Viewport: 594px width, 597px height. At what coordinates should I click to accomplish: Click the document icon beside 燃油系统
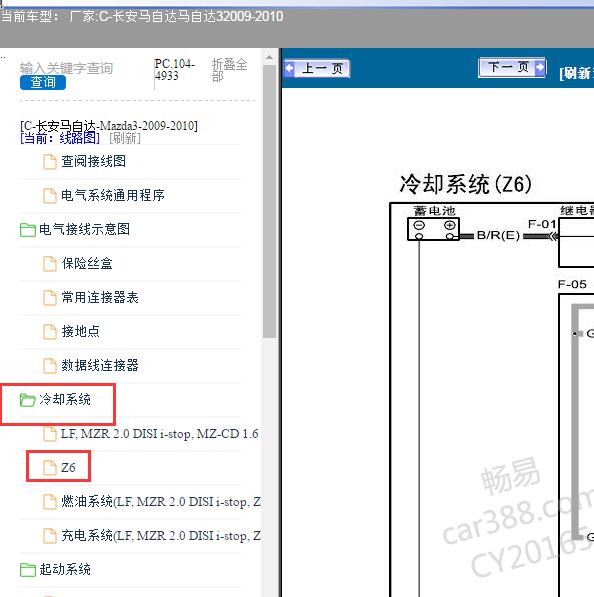click(50, 502)
